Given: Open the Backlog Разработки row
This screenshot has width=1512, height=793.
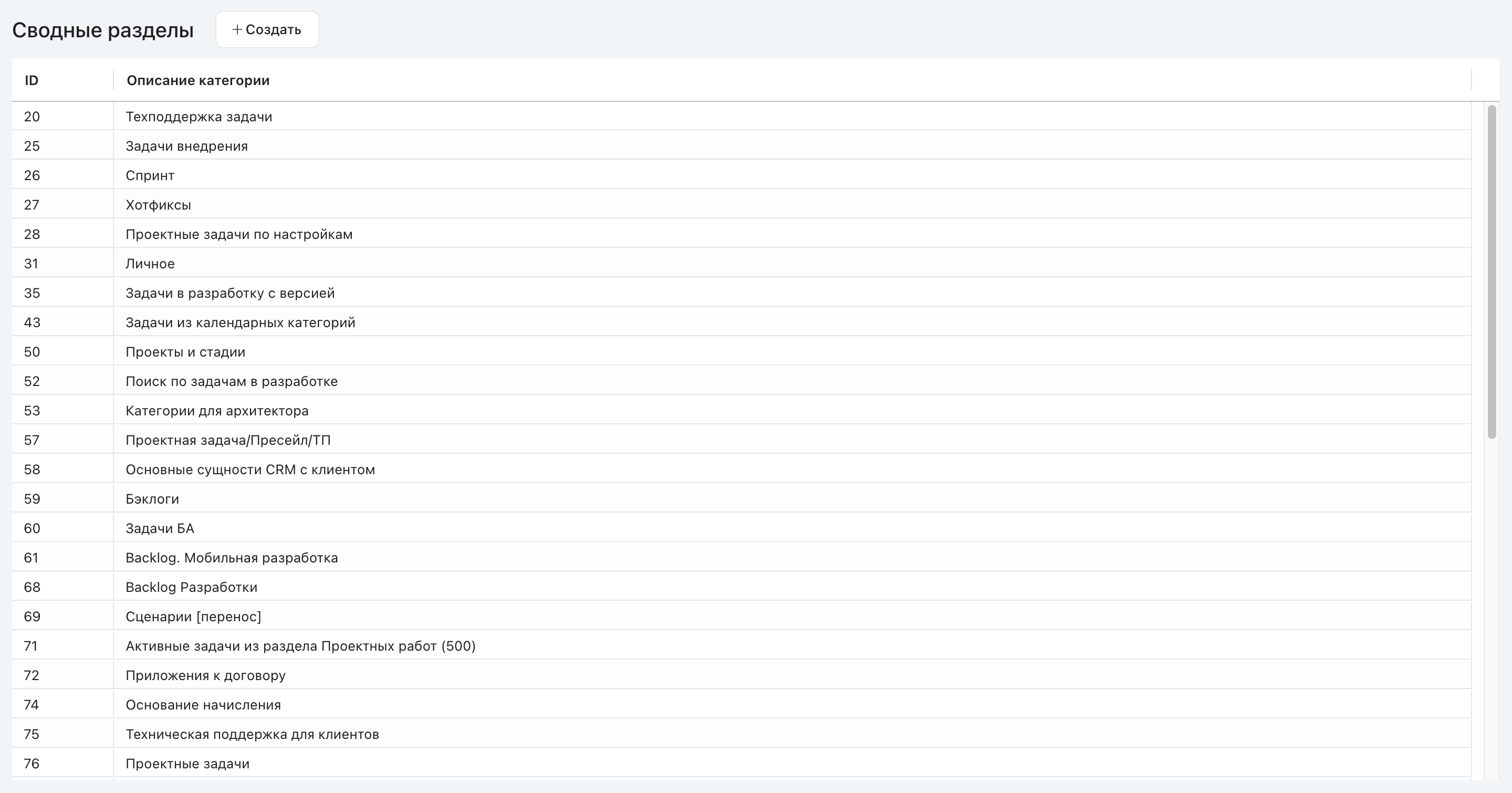Looking at the screenshot, I should coord(742,586).
